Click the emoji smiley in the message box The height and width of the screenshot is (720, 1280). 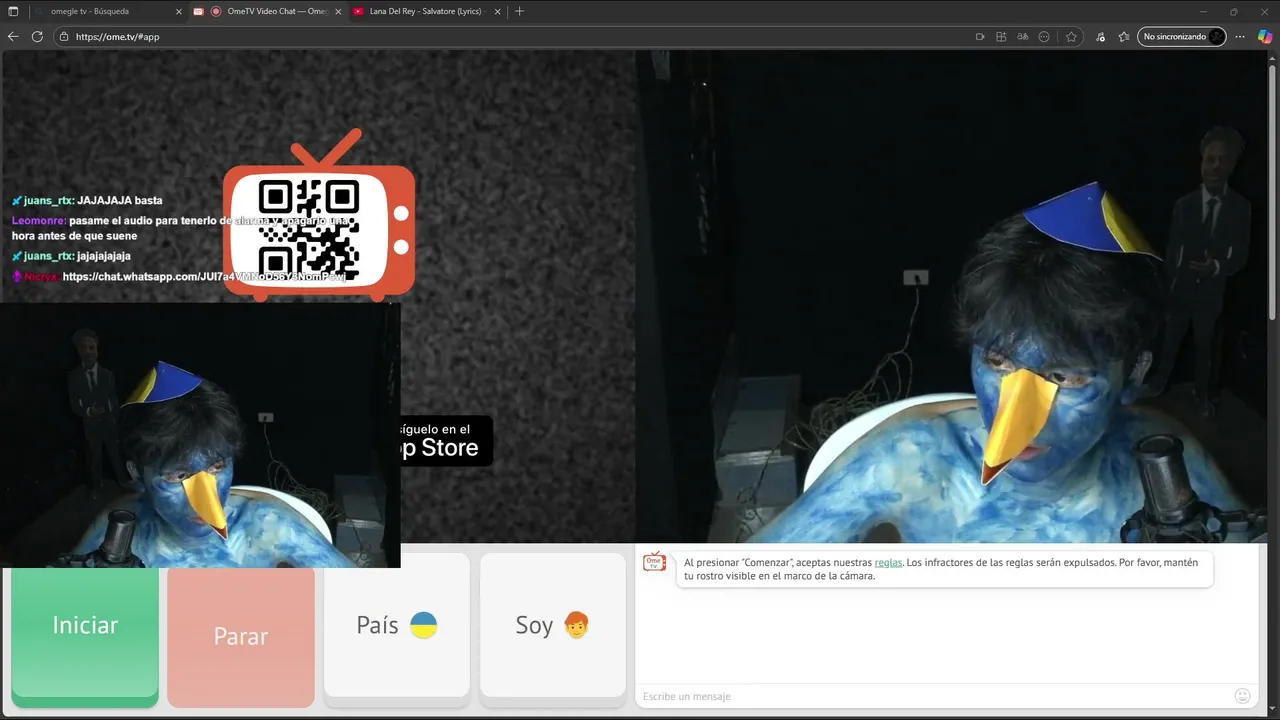pos(1242,696)
